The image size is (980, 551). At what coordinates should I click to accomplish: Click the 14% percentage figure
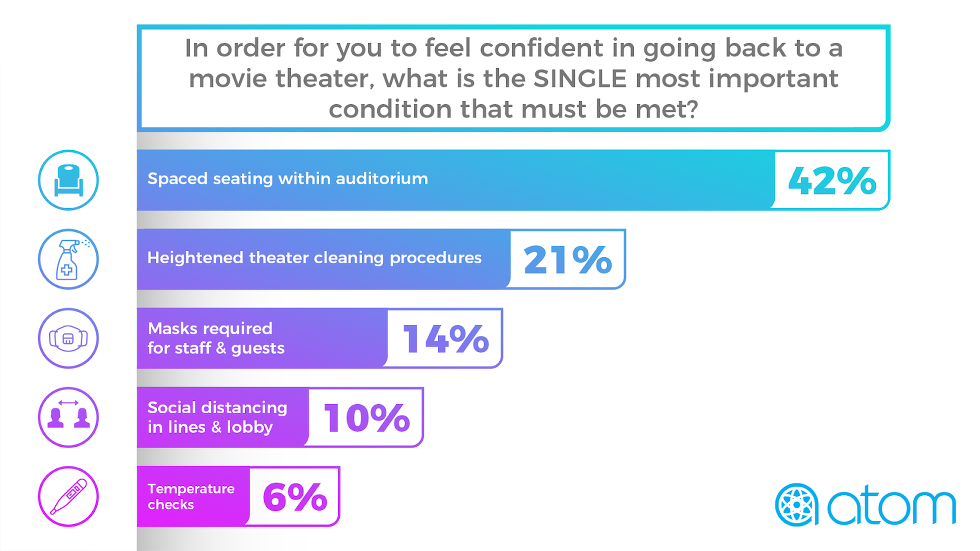(445, 339)
